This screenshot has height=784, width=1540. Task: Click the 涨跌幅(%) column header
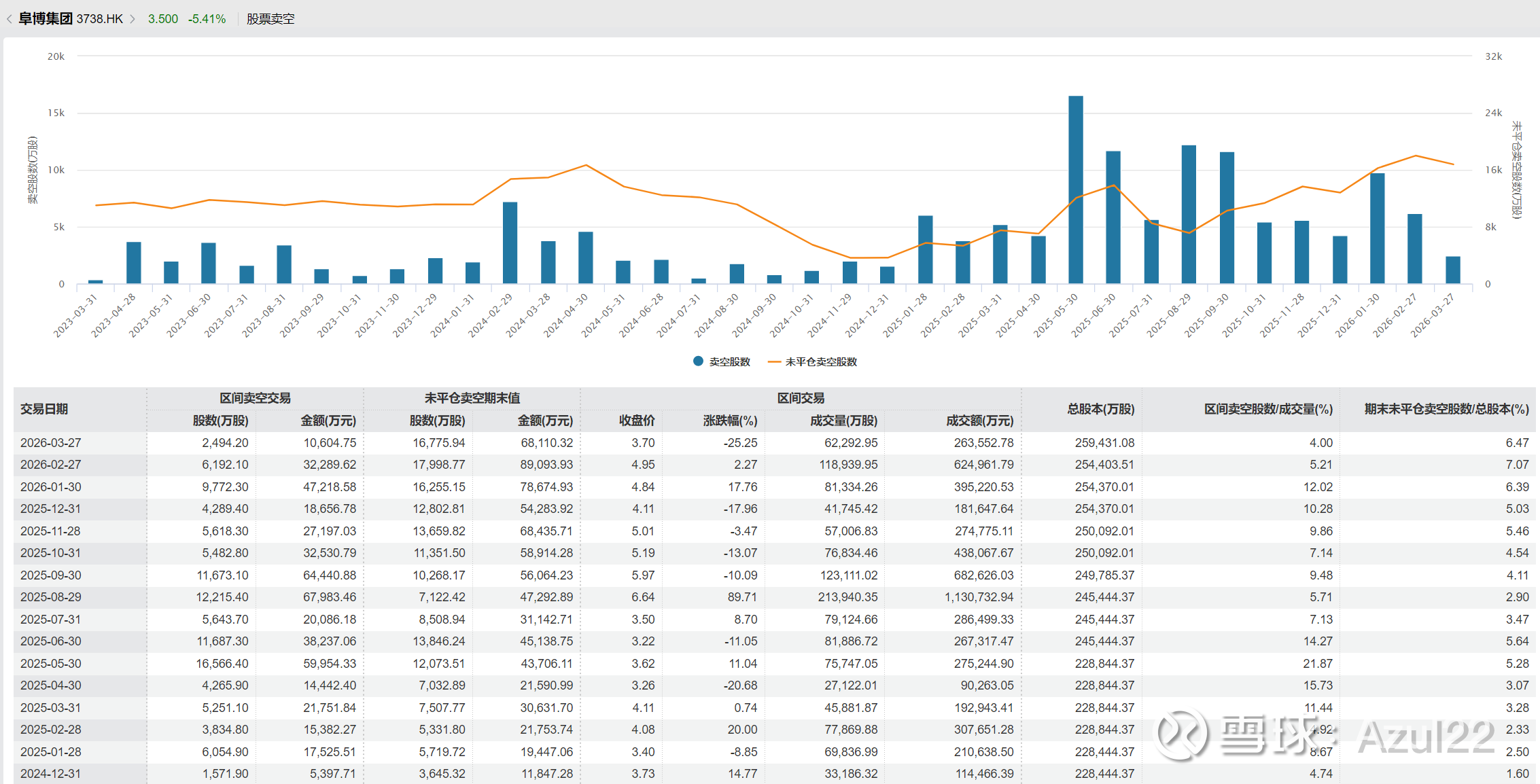[x=730, y=421]
